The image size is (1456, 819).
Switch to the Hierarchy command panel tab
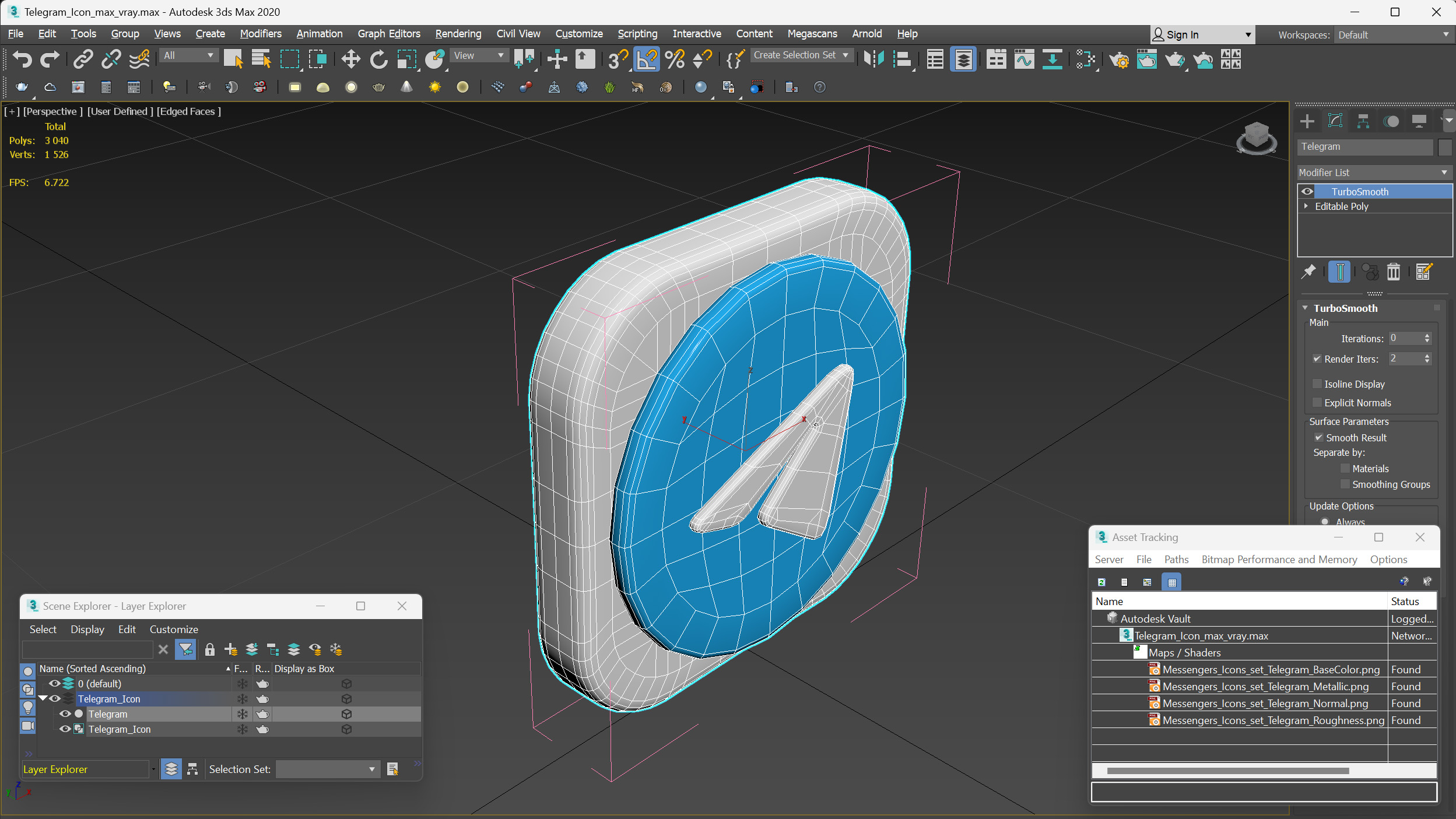click(x=1363, y=121)
